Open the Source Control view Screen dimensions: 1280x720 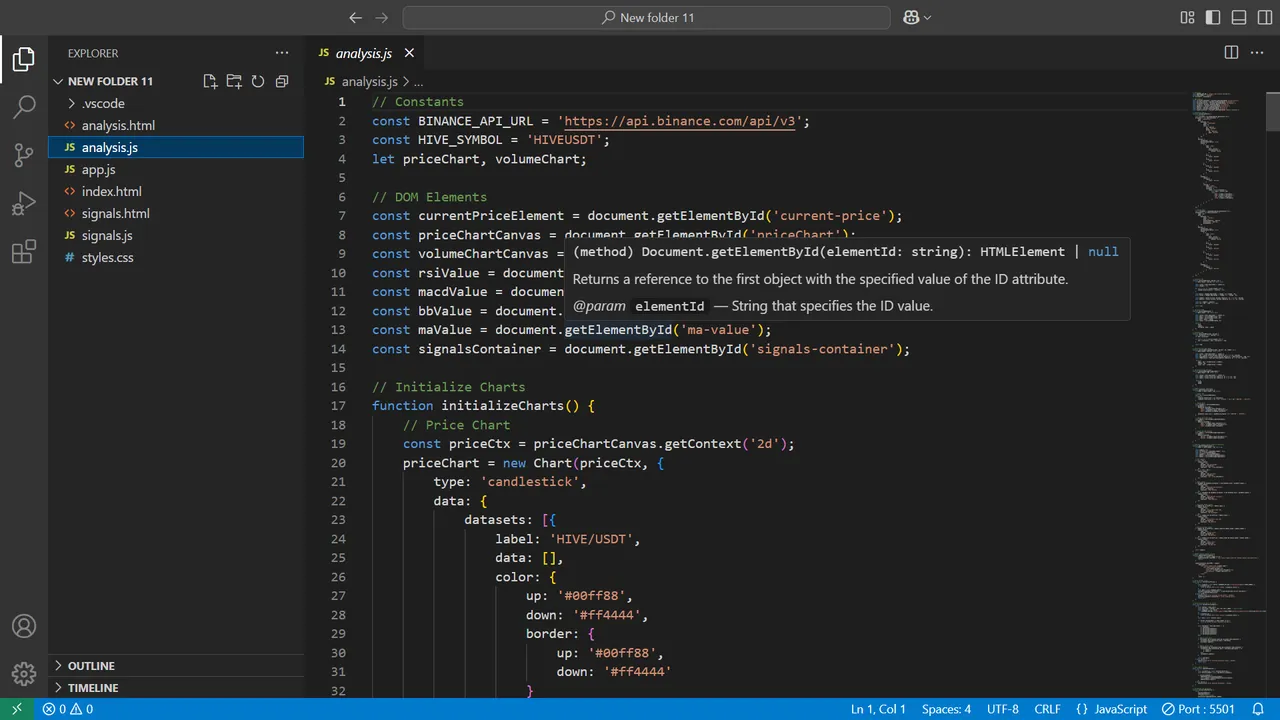click(24, 155)
